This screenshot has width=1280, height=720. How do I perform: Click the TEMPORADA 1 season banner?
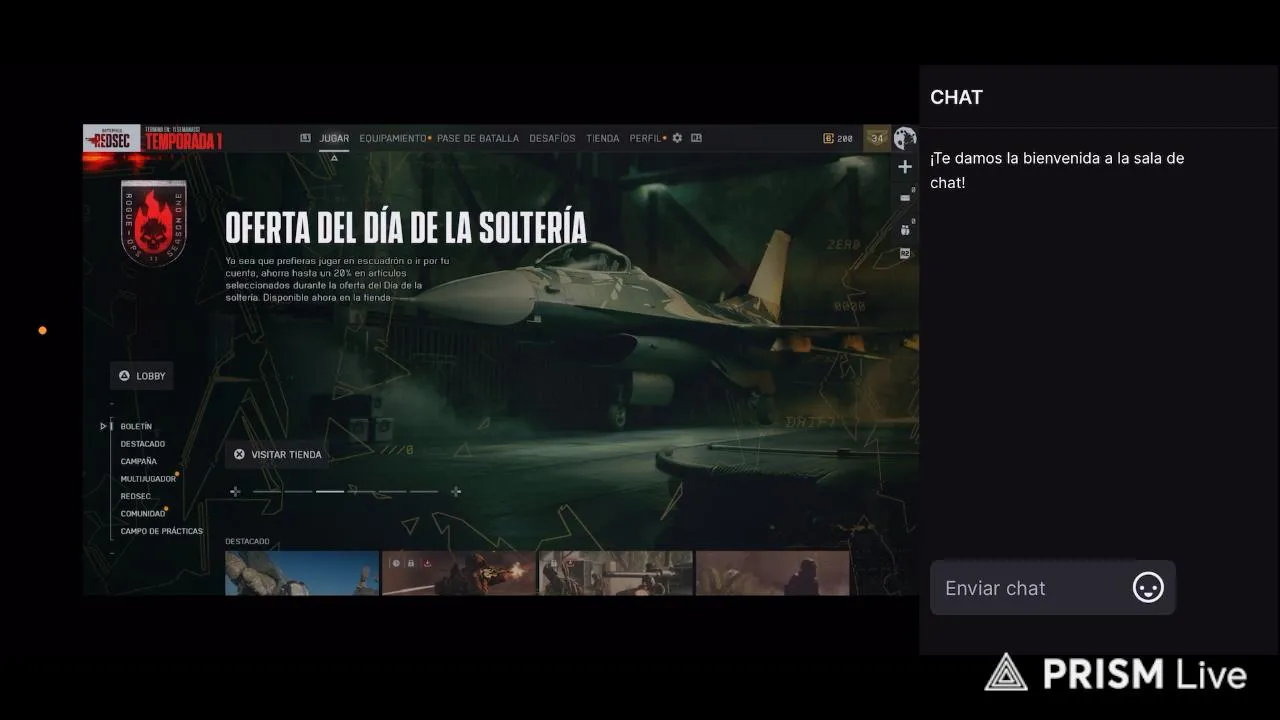(x=183, y=139)
